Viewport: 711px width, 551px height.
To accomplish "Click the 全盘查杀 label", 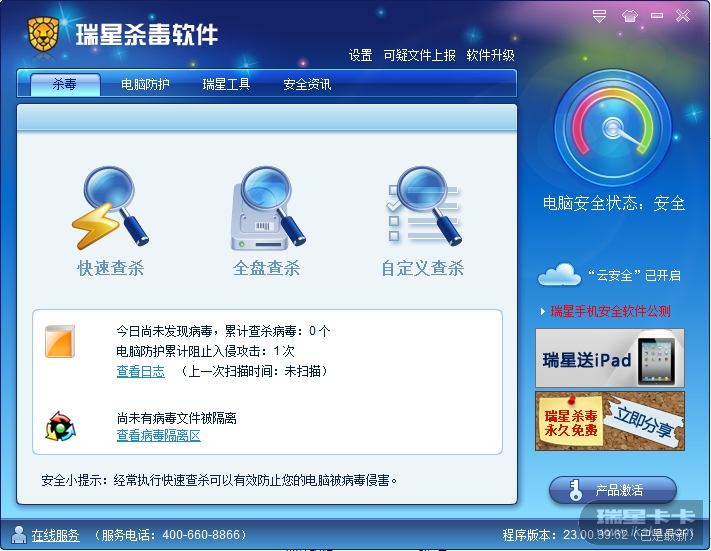I will (267, 268).
